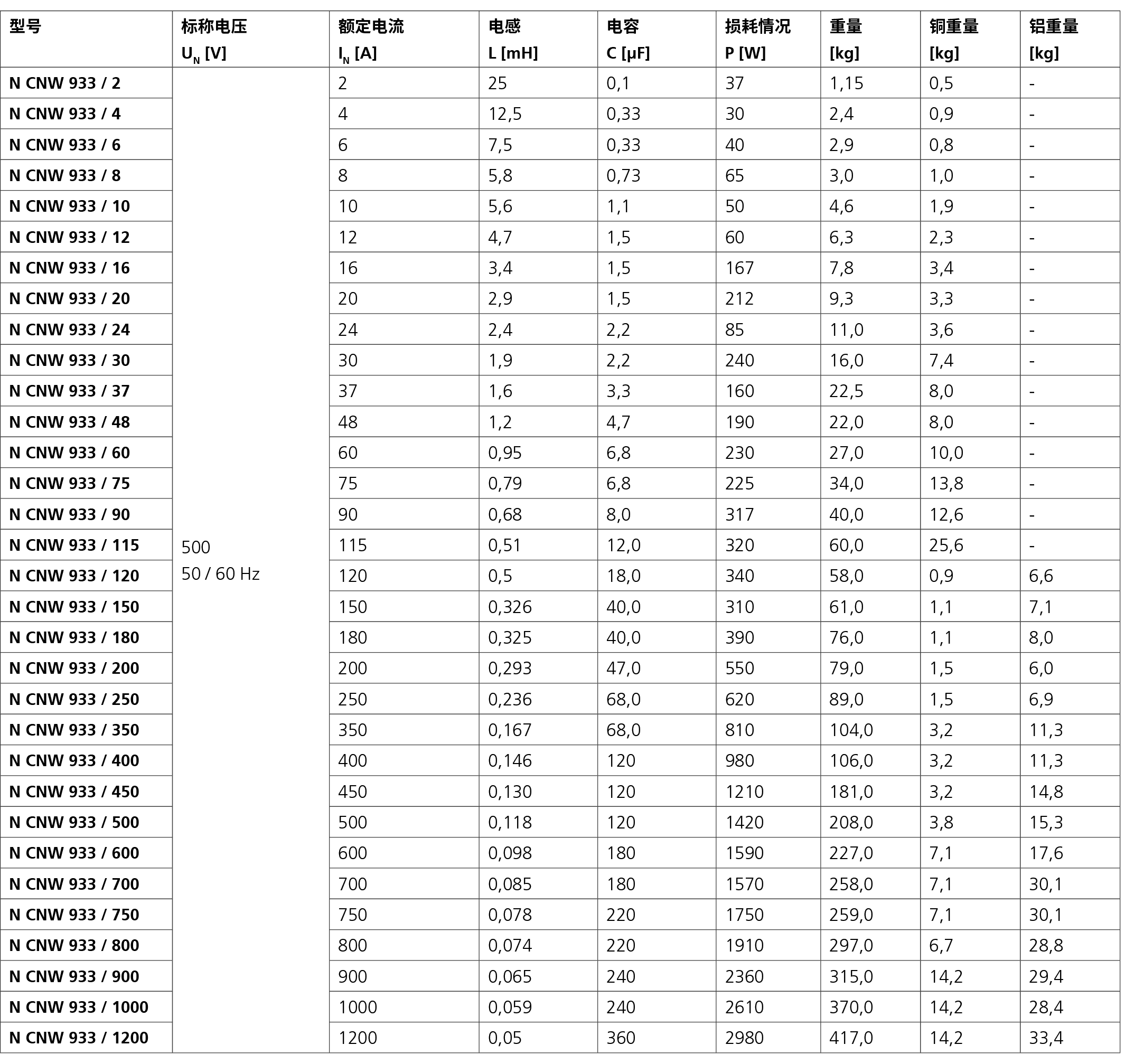Select model cell N CNW 933 / 24
The width and height of the screenshot is (1125, 1064).
86,329
